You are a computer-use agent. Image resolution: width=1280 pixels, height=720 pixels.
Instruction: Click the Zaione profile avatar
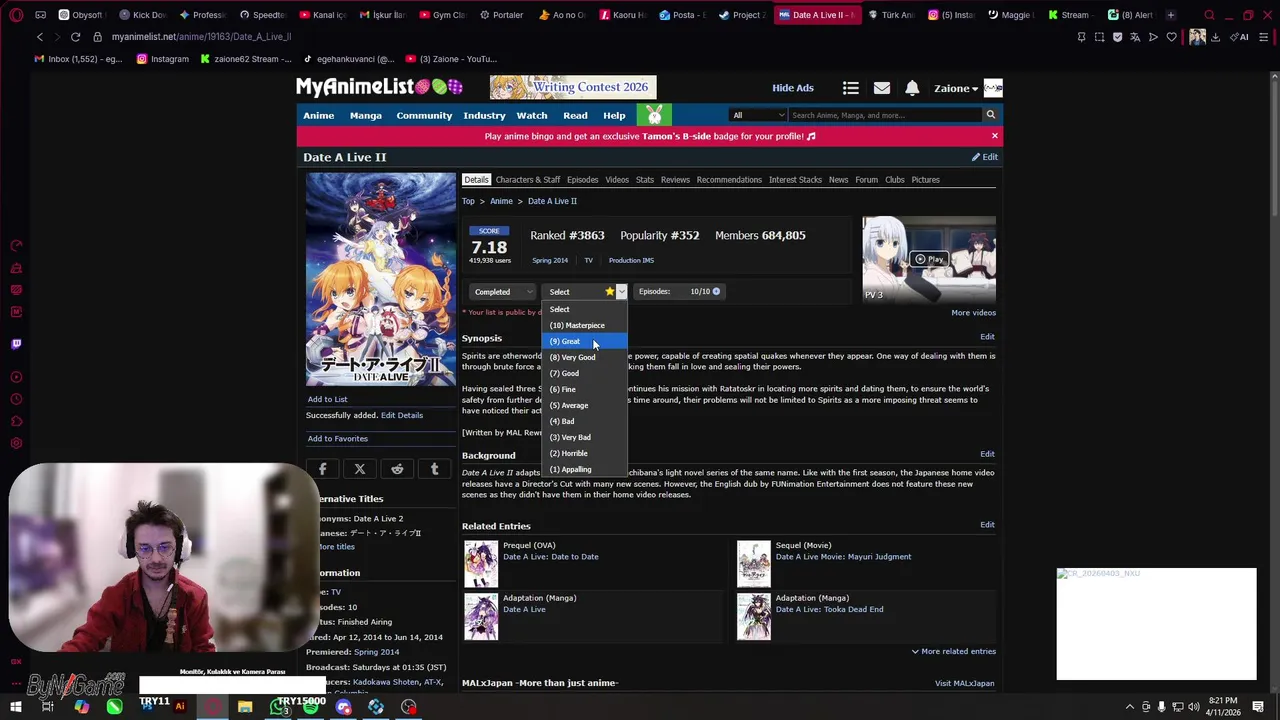[x=993, y=88]
